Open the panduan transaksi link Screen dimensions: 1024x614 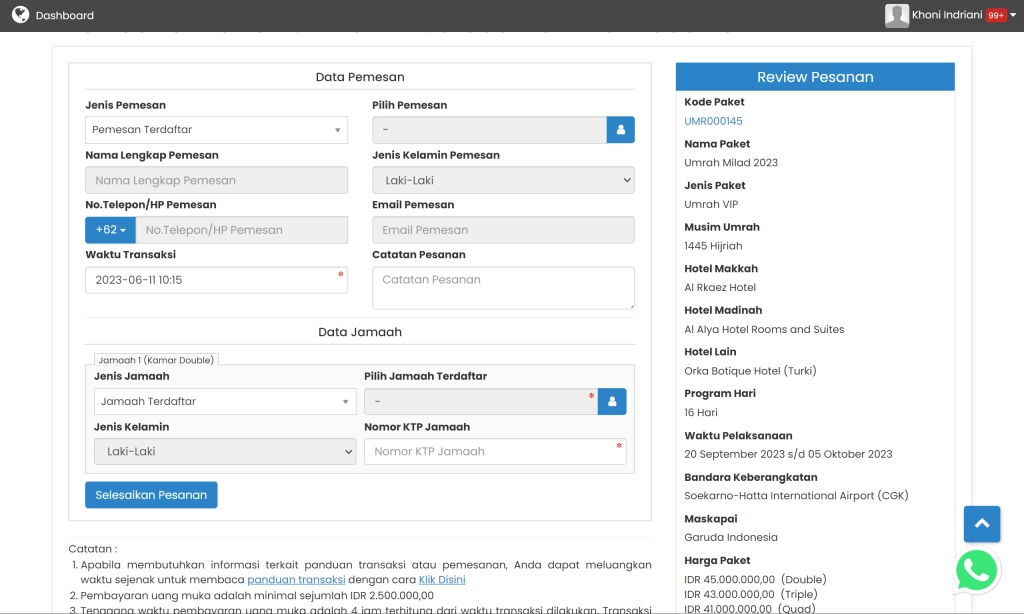pos(296,580)
